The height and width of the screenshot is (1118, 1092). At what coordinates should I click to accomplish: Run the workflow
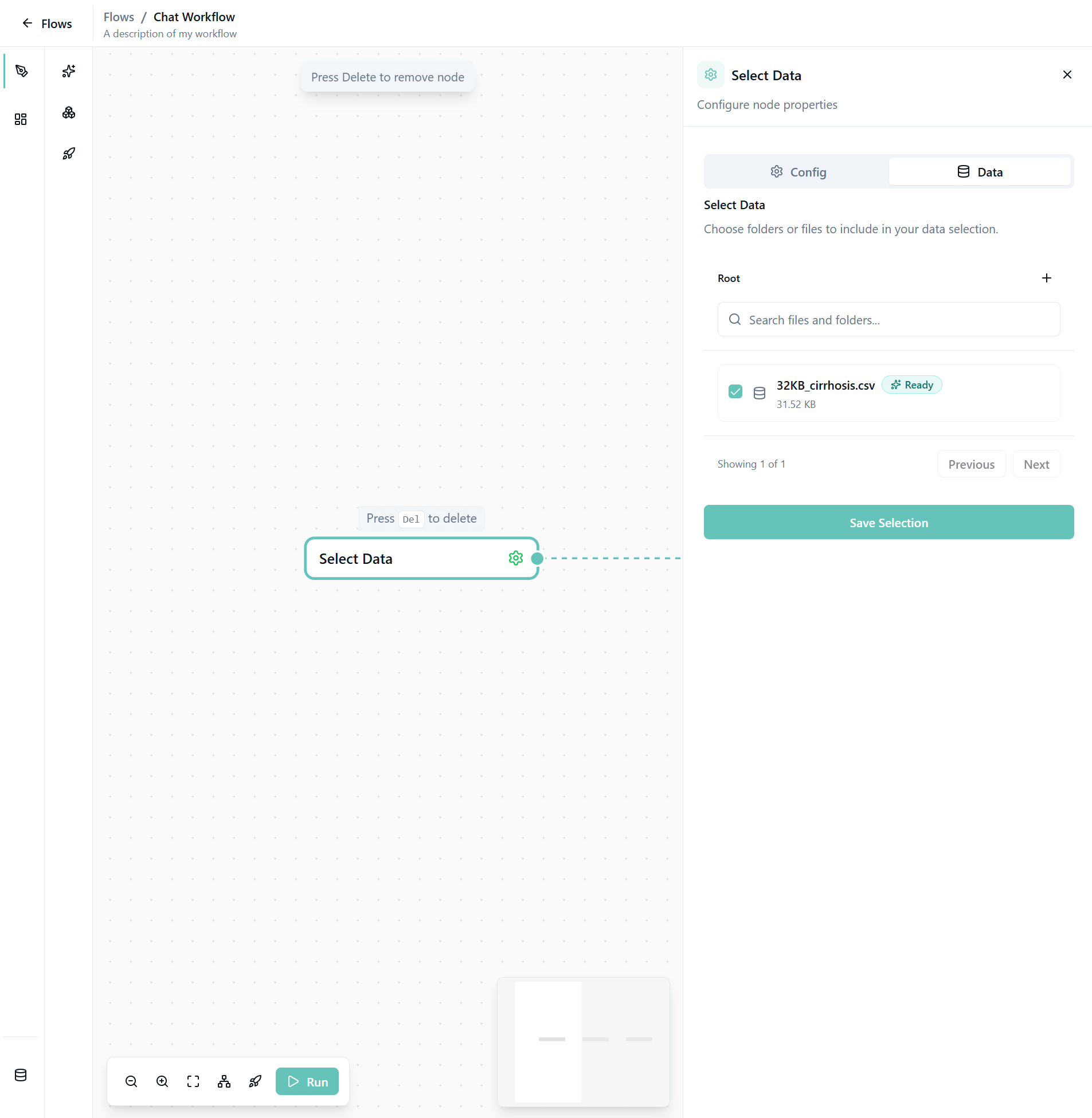307,1081
